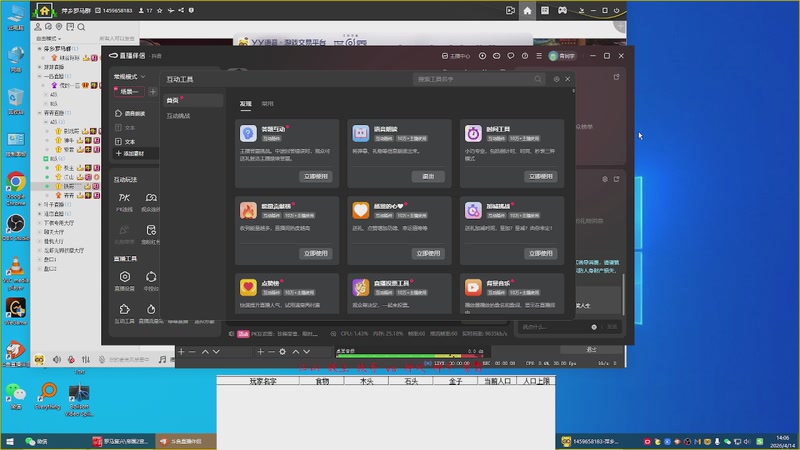Image resolution: width=800 pixels, height=450 pixels.
Task: Open the Everything search desktop icon
Action: 48,396
